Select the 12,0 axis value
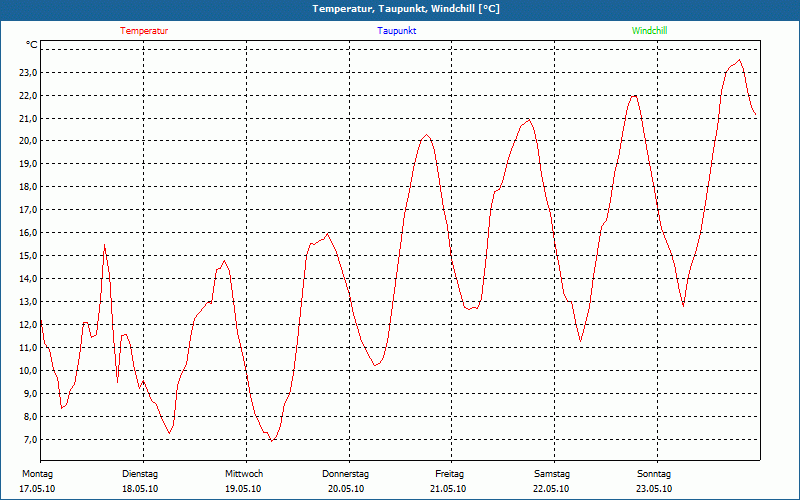The image size is (800, 500). (28, 324)
